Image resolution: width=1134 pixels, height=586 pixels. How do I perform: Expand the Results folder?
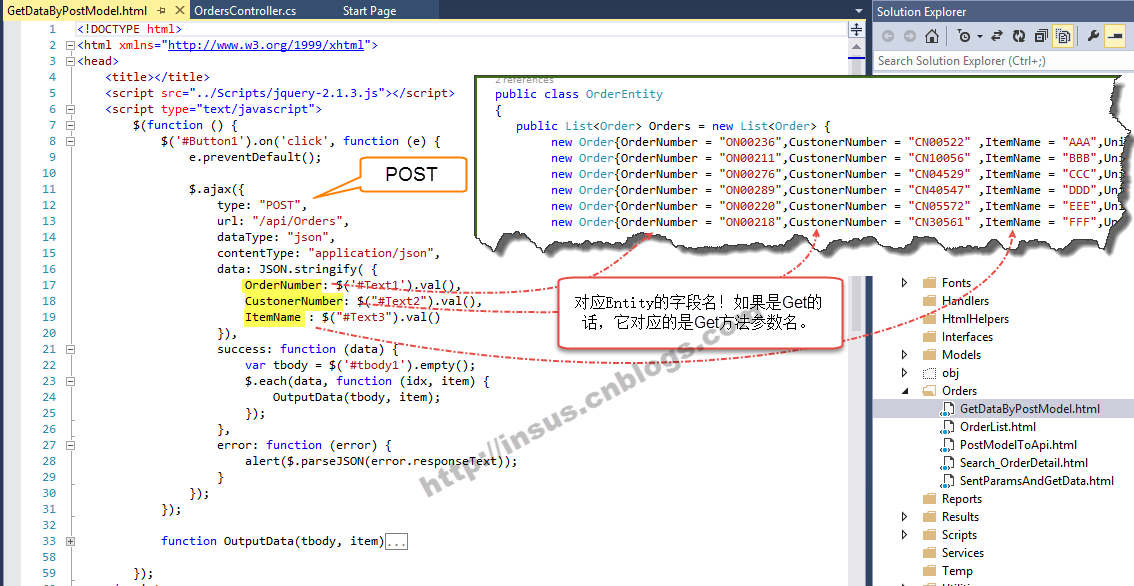pos(905,517)
